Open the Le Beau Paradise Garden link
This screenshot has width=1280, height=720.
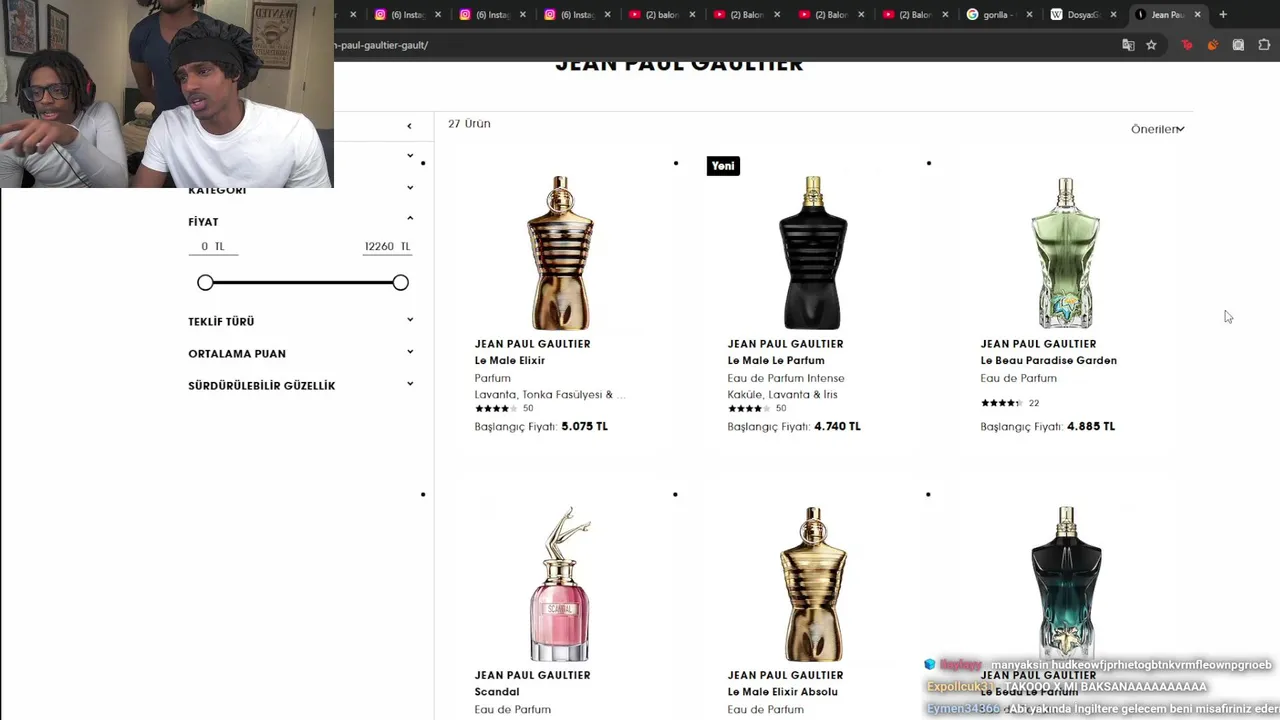1049,360
